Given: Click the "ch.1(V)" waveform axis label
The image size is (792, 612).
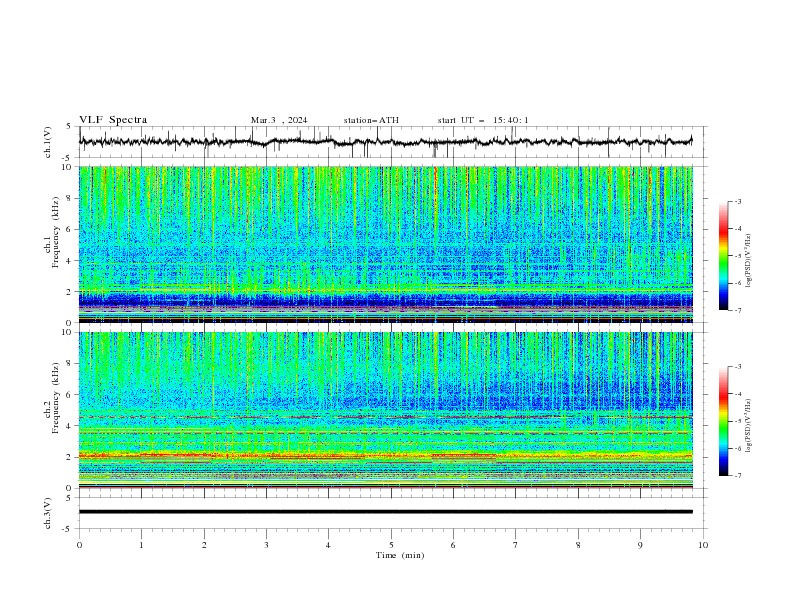Looking at the screenshot, I should (48, 142).
